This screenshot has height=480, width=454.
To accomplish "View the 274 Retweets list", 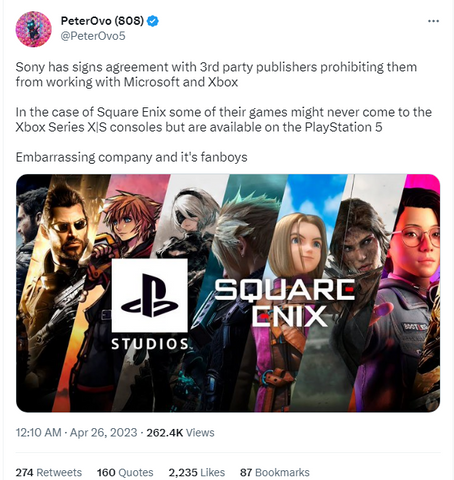I will coord(49,472).
